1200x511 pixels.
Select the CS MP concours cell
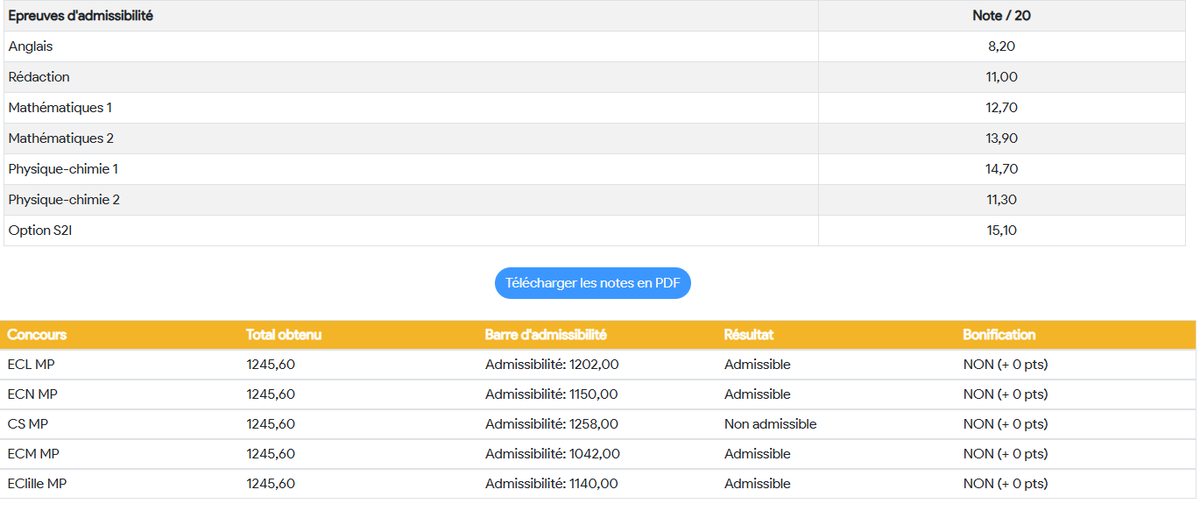pos(28,424)
